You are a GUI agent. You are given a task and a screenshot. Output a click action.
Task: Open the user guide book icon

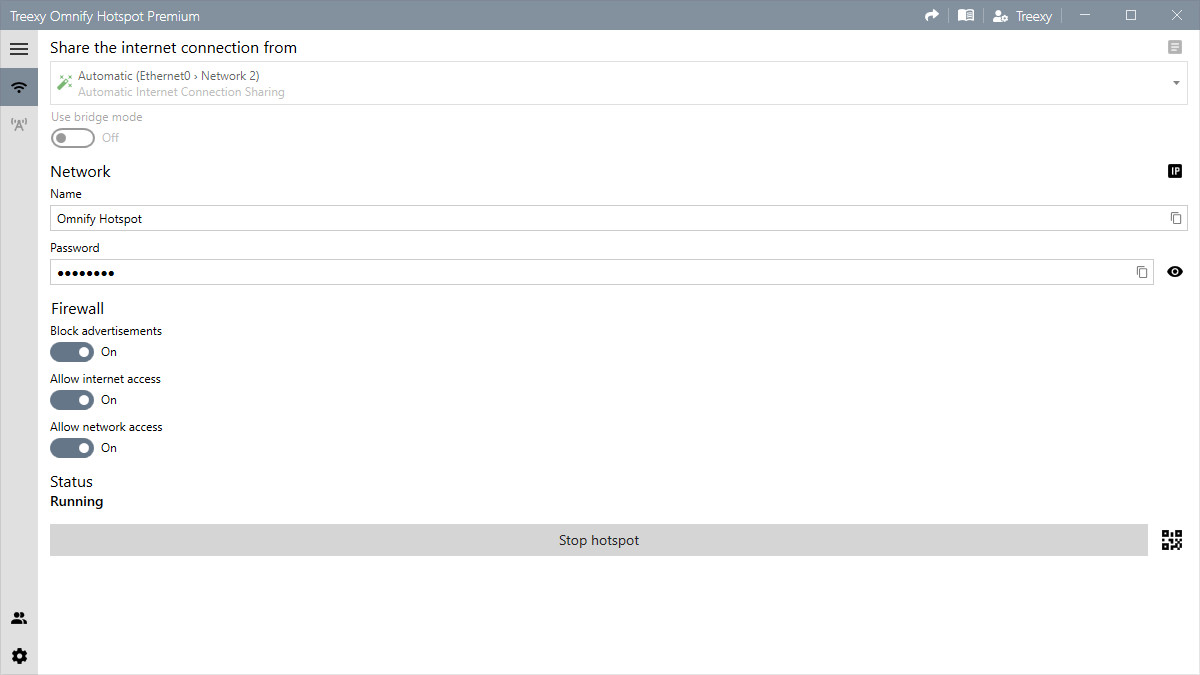(x=966, y=15)
